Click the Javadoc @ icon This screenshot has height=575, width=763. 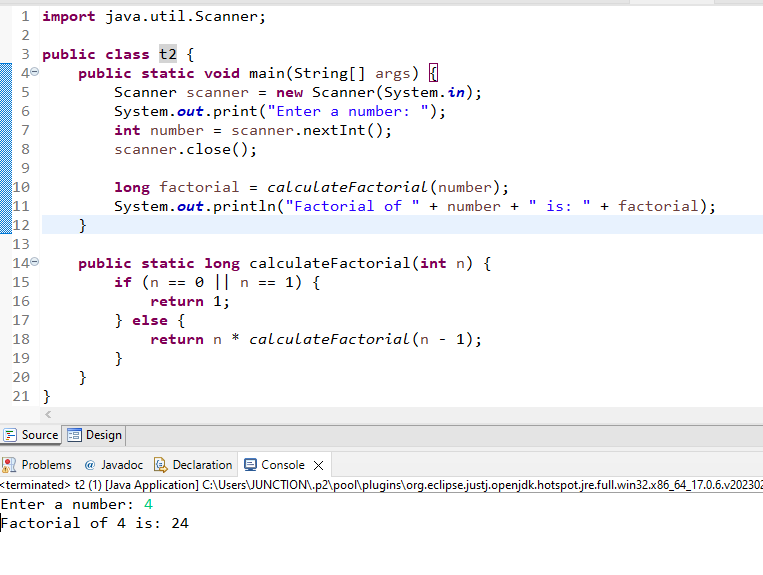coord(90,465)
